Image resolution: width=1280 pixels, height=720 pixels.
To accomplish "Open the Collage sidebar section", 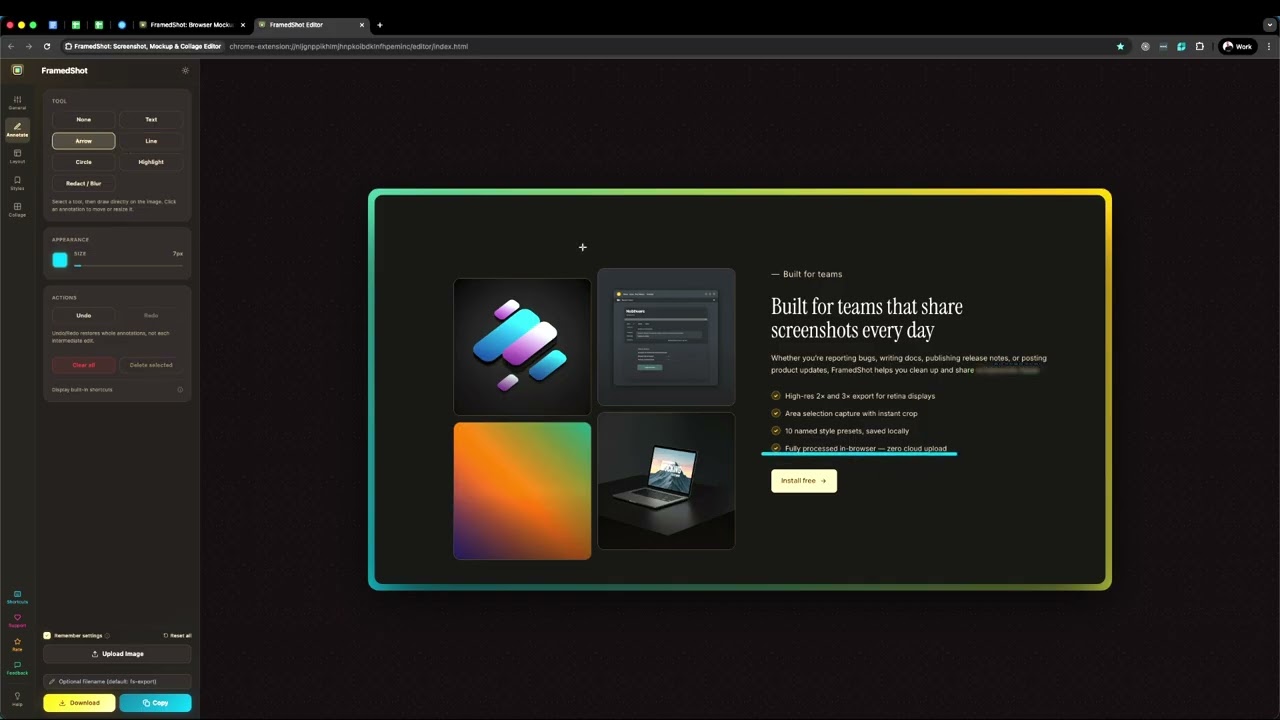I will [x=17, y=210].
